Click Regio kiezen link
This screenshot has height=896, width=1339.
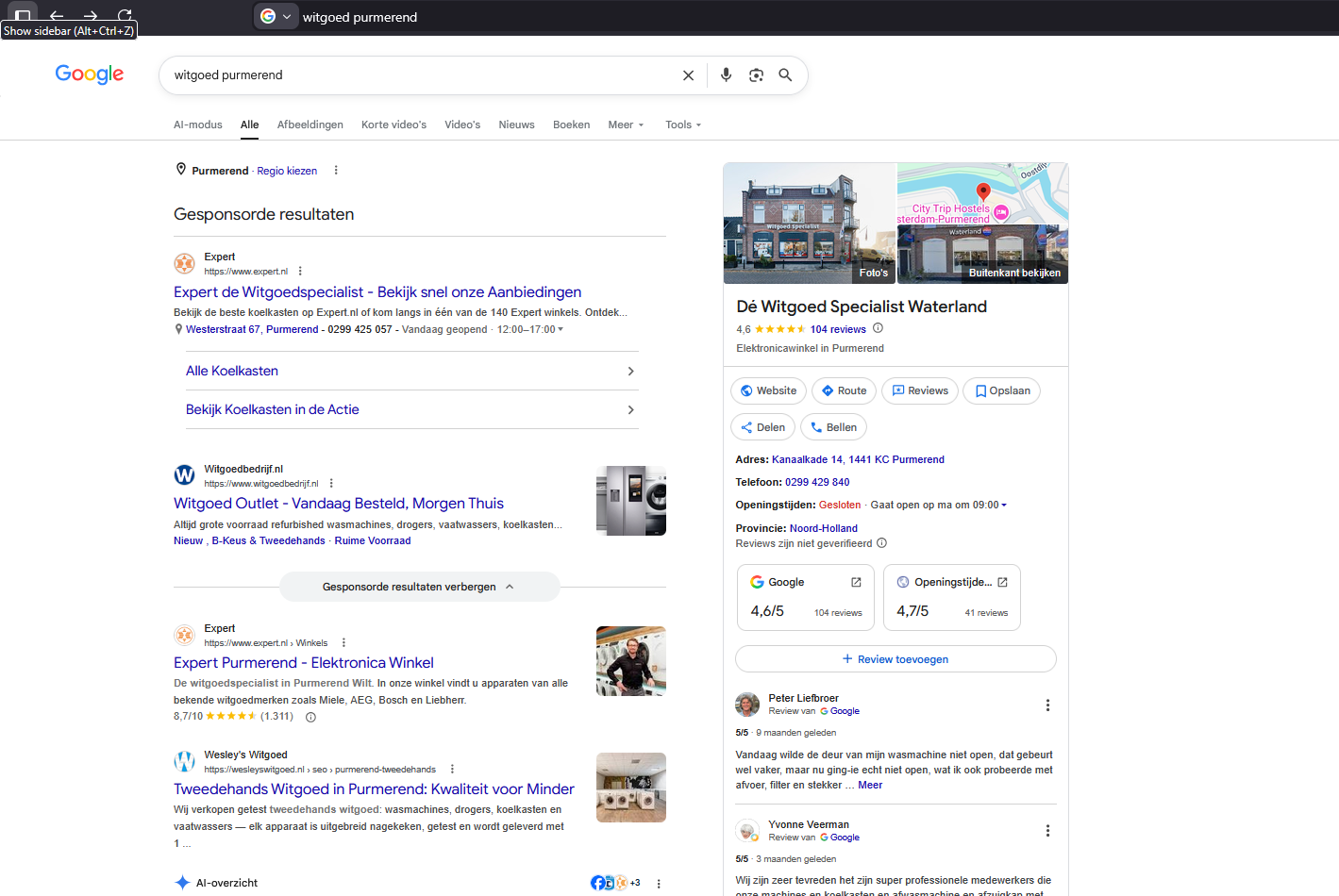click(287, 171)
